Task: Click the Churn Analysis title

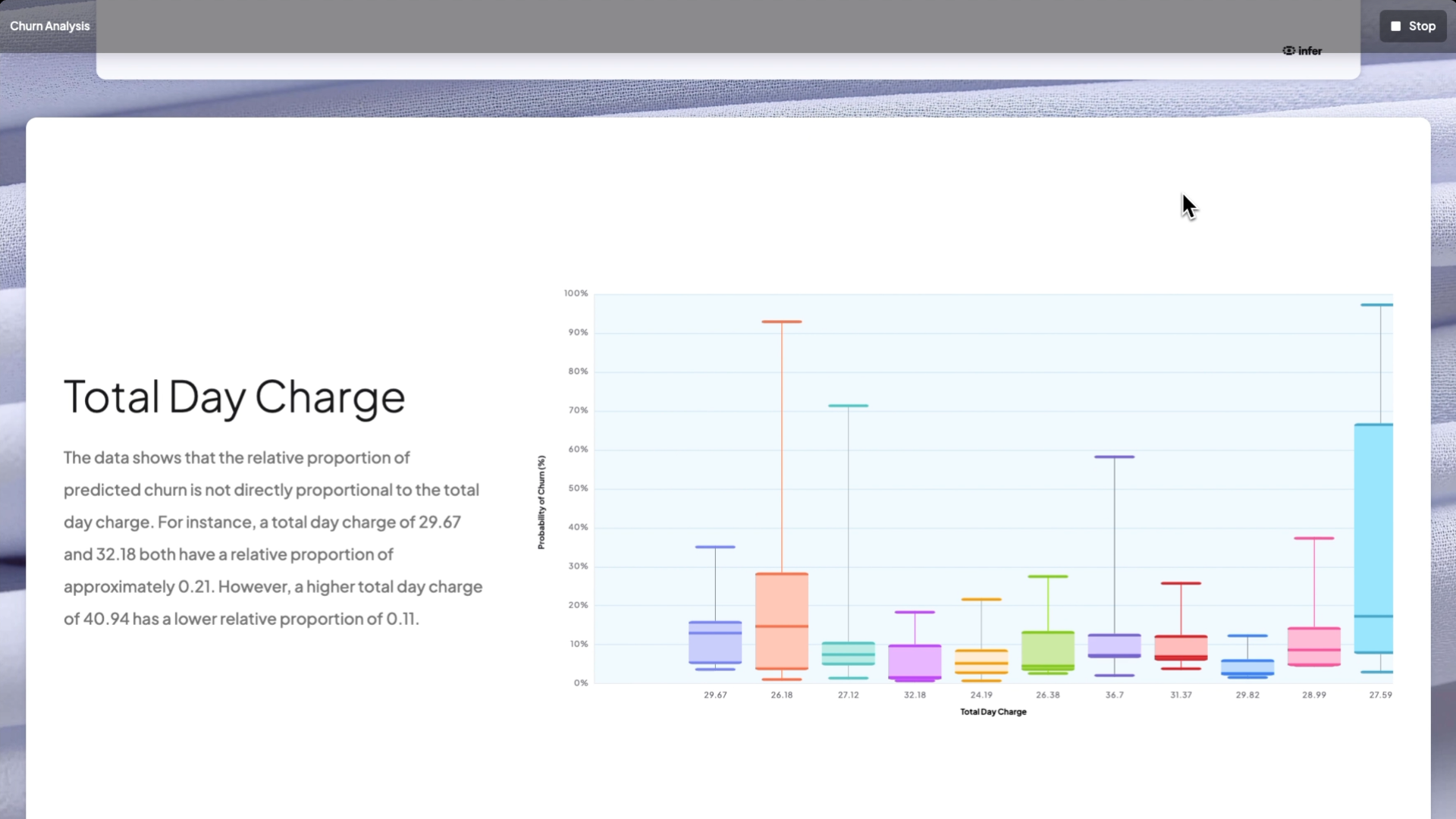Action: pyautogui.click(x=49, y=26)
